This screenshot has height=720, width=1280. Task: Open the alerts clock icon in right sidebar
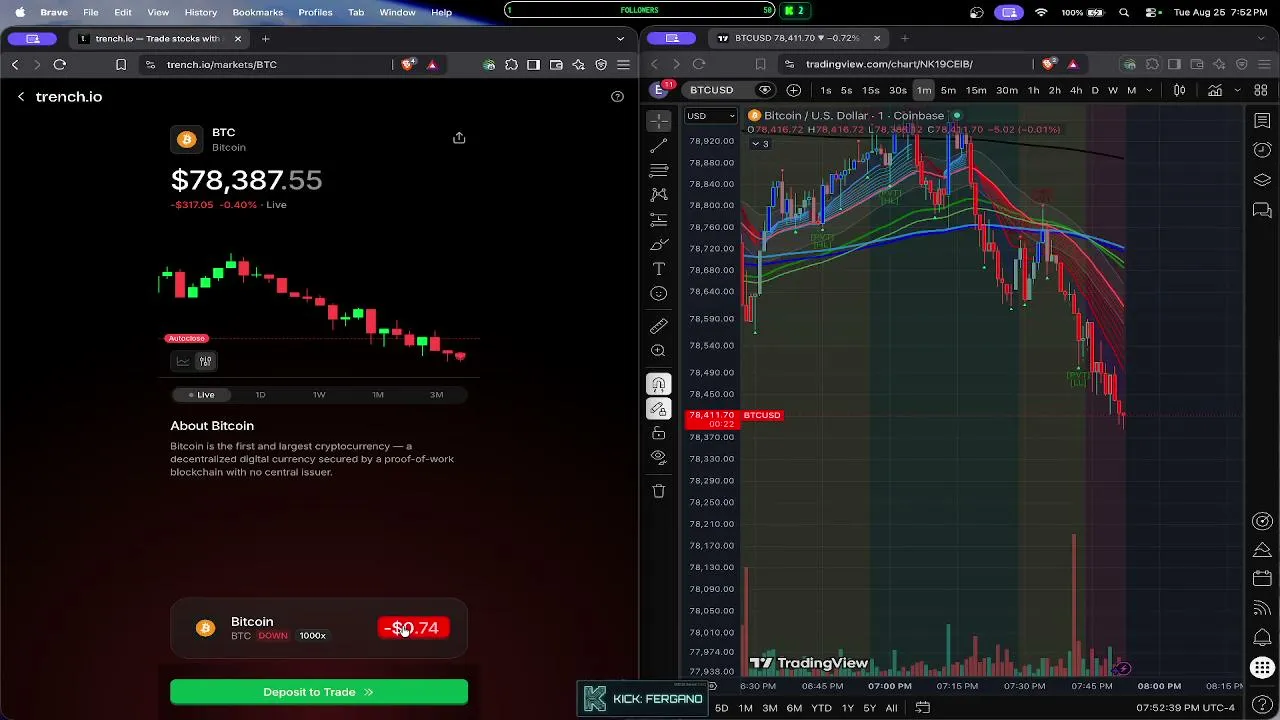1262,150
